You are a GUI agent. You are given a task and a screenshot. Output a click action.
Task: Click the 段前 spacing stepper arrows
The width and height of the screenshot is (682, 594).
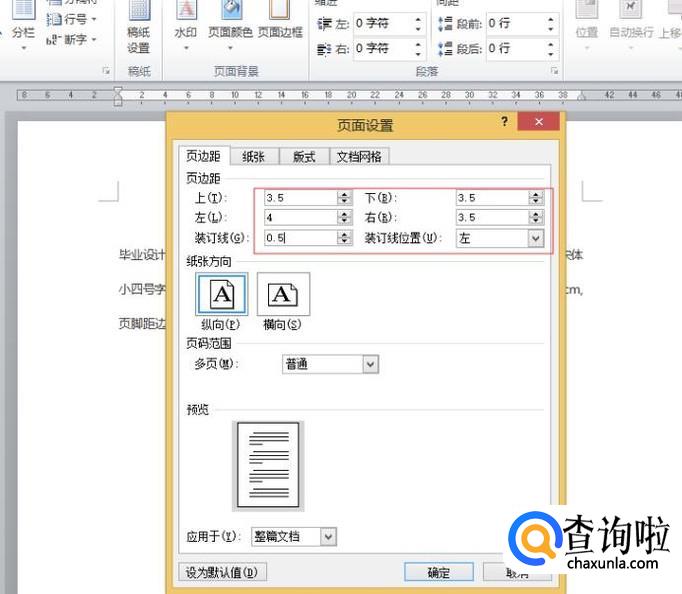[x=551, y=23]
